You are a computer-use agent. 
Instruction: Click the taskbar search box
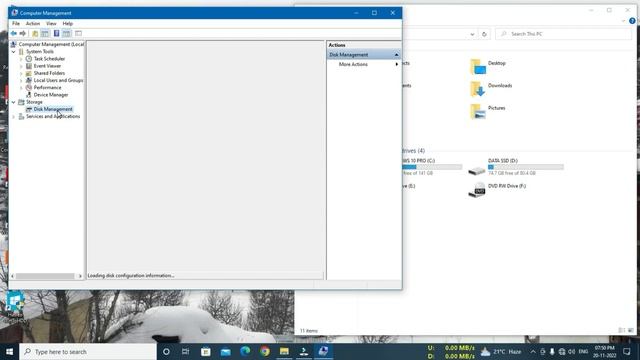click(x=88, y=351)
